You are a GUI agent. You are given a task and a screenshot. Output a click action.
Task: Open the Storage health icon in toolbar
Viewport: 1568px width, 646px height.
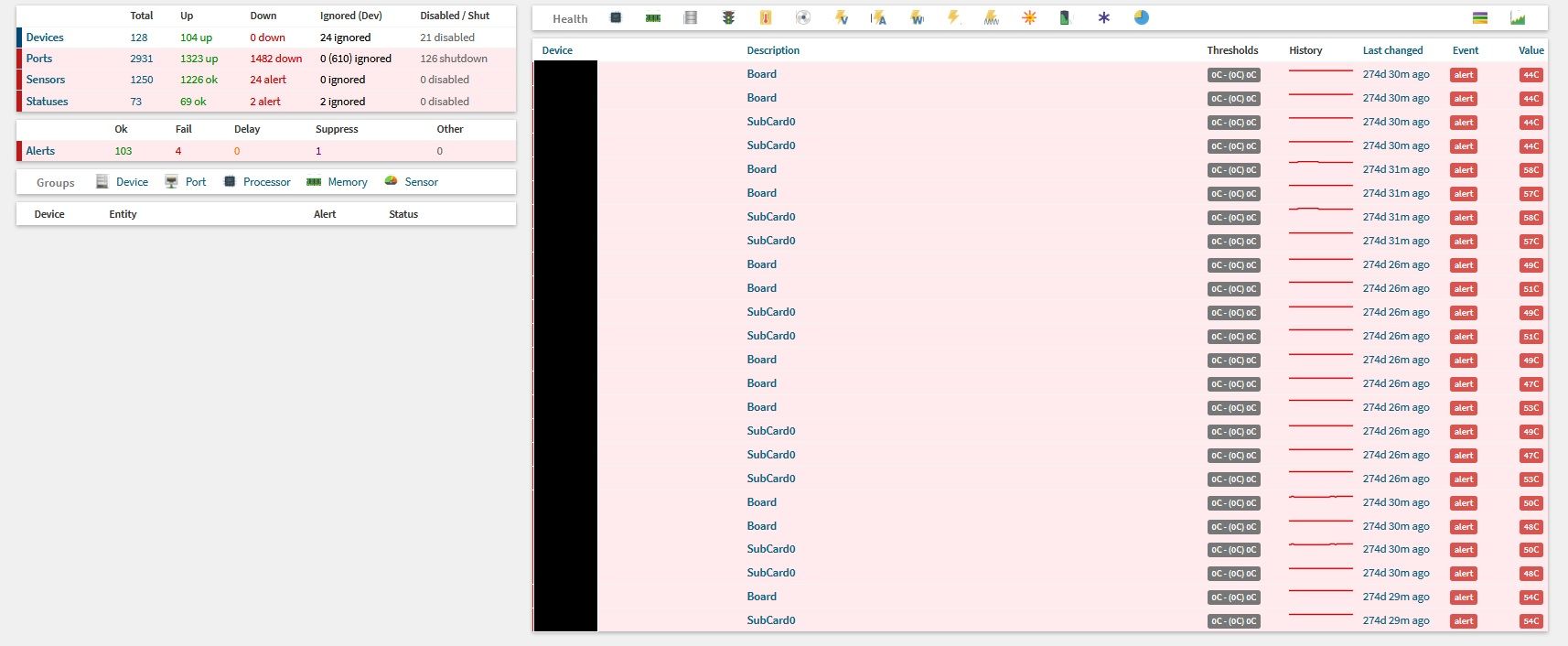point(691,17)
